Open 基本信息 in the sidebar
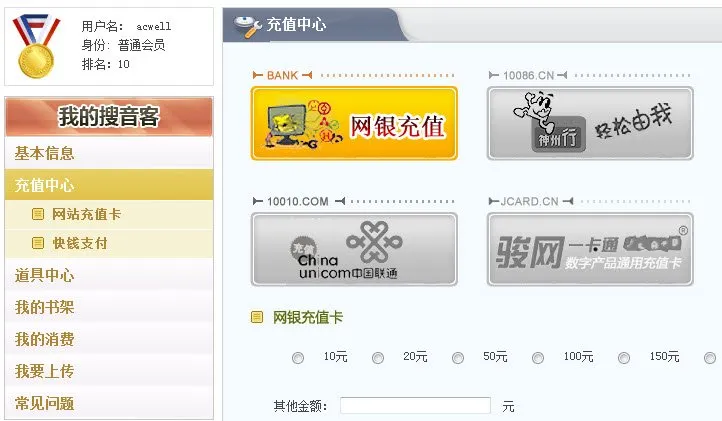Viewport: 722px width, 421px height. [109, 153]
